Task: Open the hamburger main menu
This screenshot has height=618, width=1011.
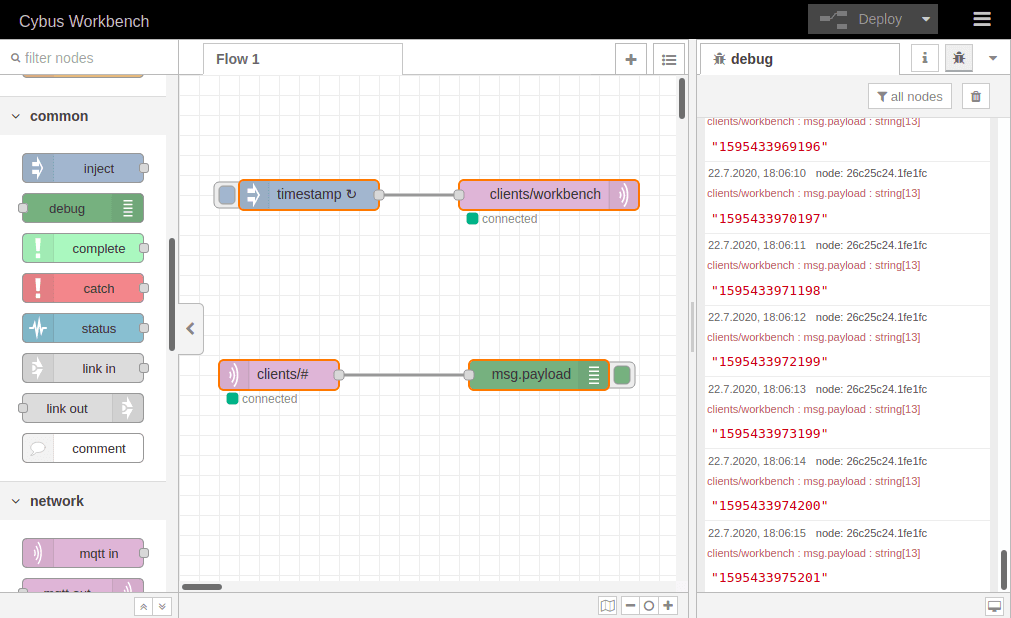Action: (x=982, y=19)
